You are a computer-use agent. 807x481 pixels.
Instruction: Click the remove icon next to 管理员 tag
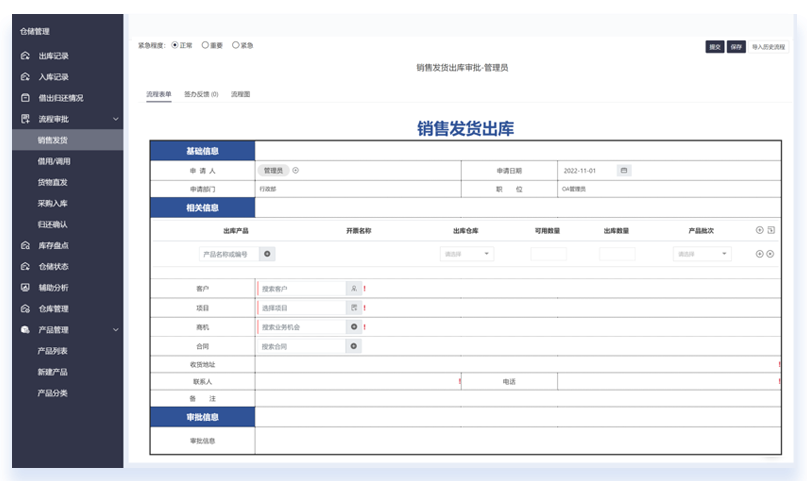coord(296,171)
